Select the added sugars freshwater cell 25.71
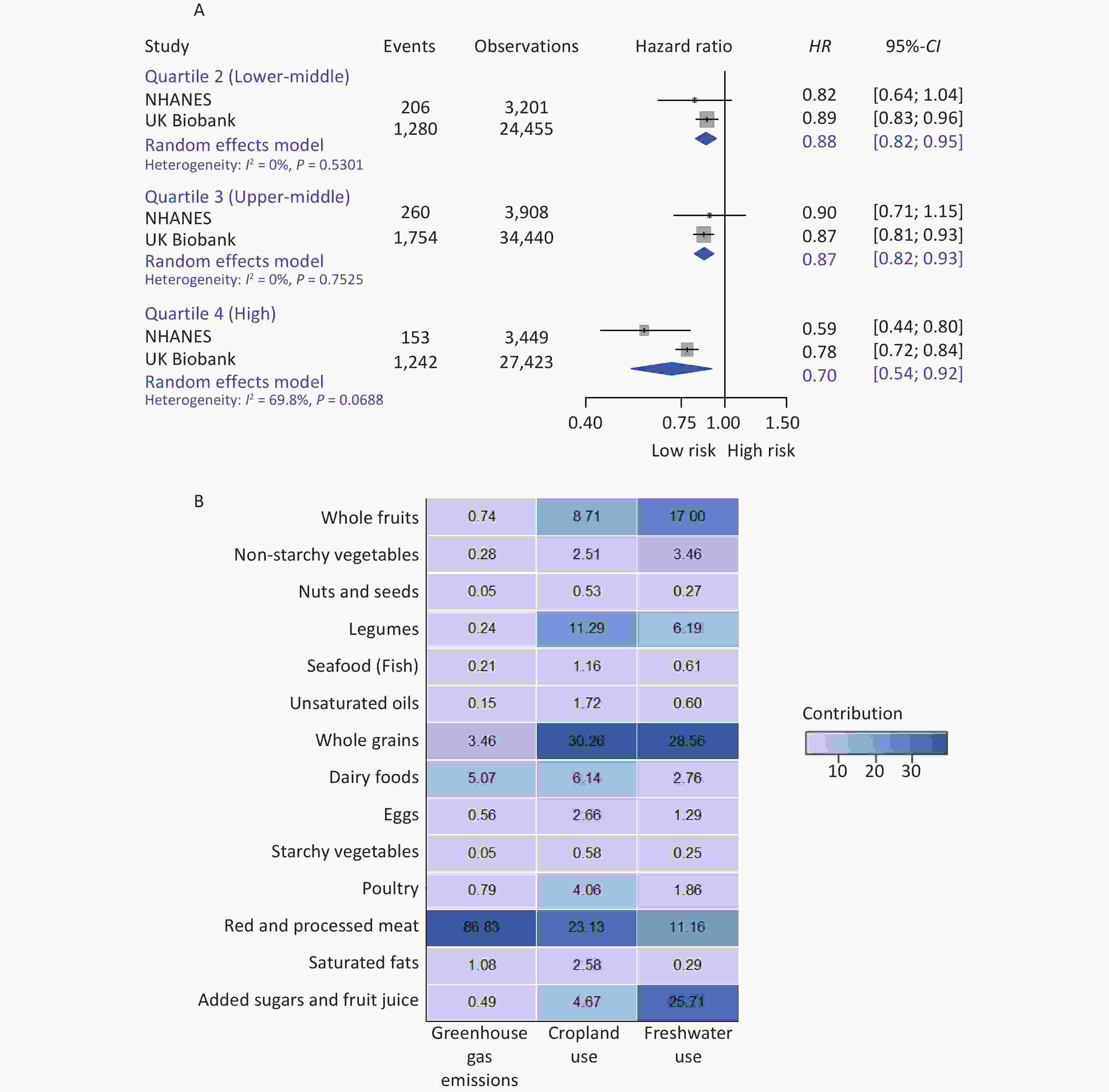Image resolution: width=1109 pixels, height=1092 pixels. [x=687, y=1002]
